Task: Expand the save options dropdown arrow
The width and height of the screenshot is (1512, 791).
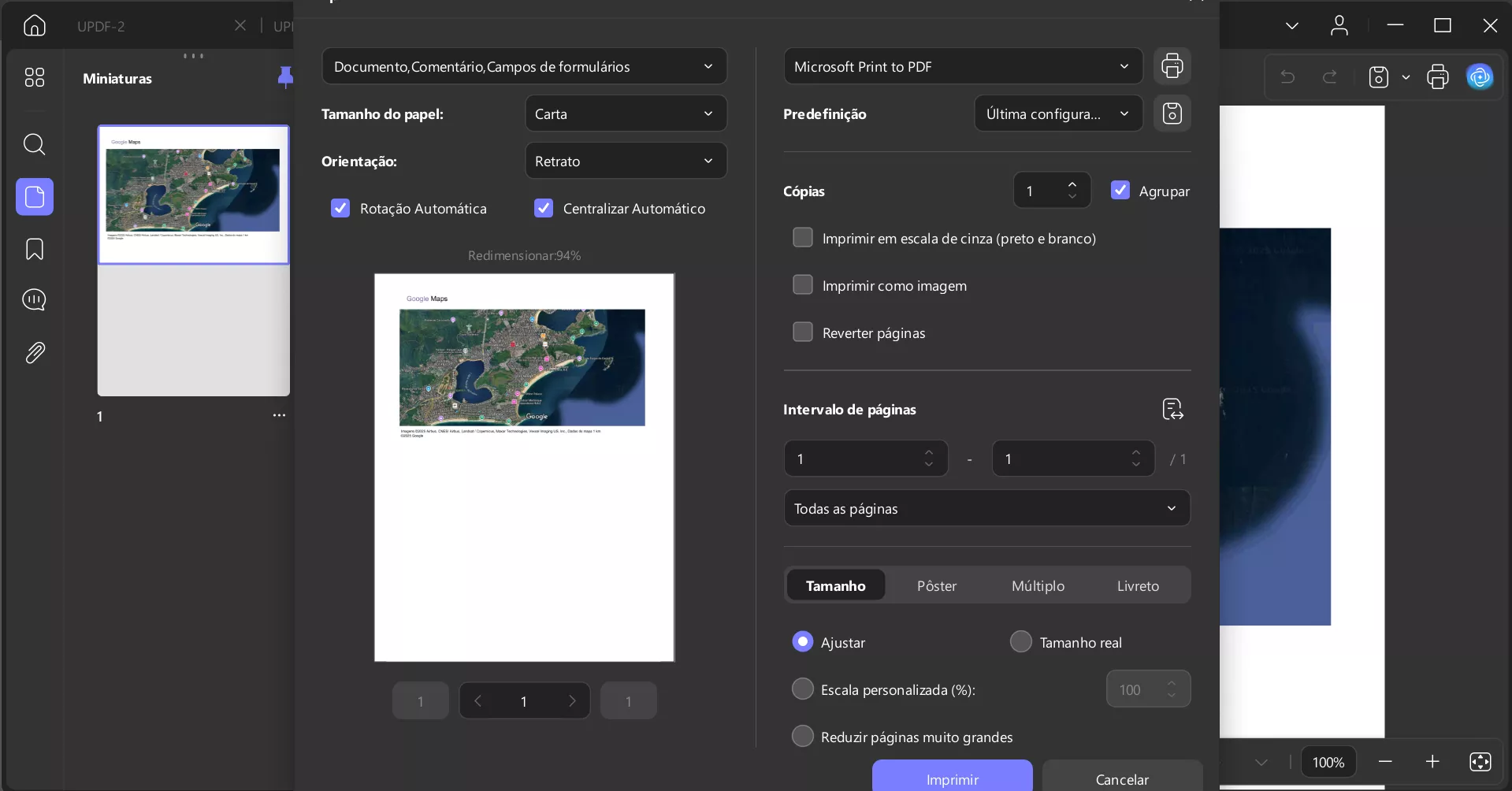Action: click(x=1406, y=77)
